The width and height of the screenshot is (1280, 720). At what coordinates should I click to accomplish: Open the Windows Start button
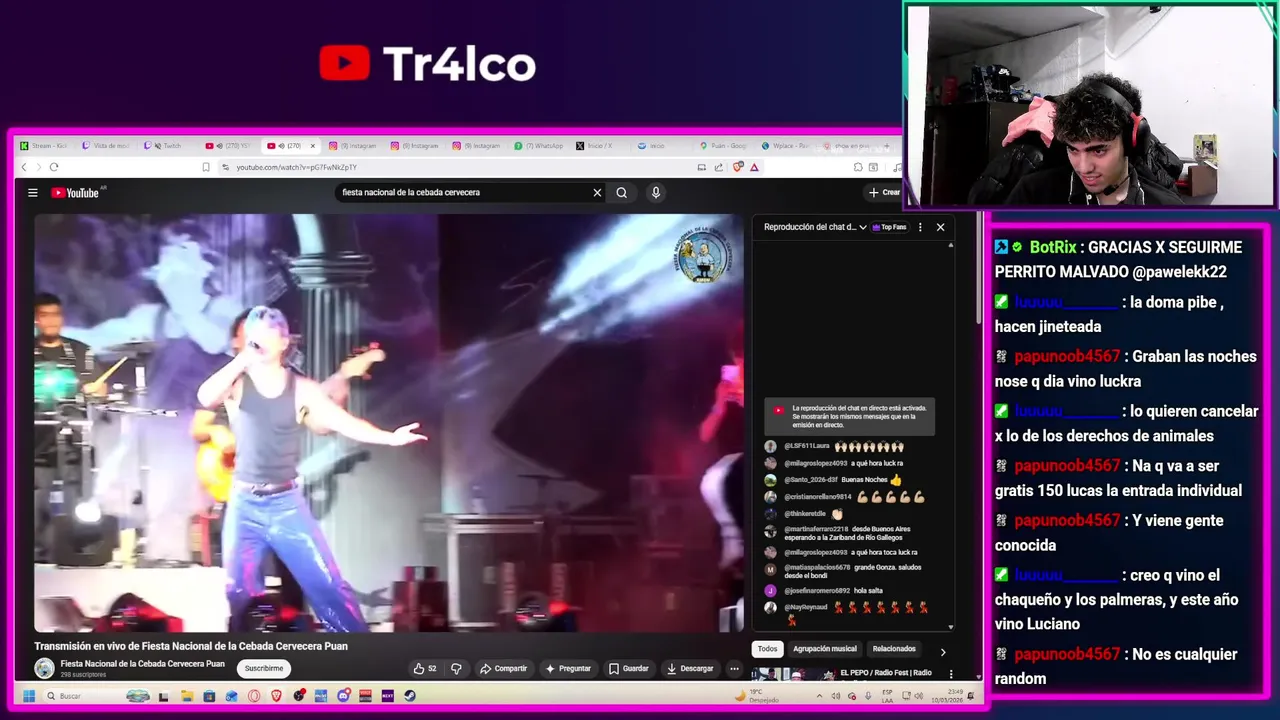29,696
